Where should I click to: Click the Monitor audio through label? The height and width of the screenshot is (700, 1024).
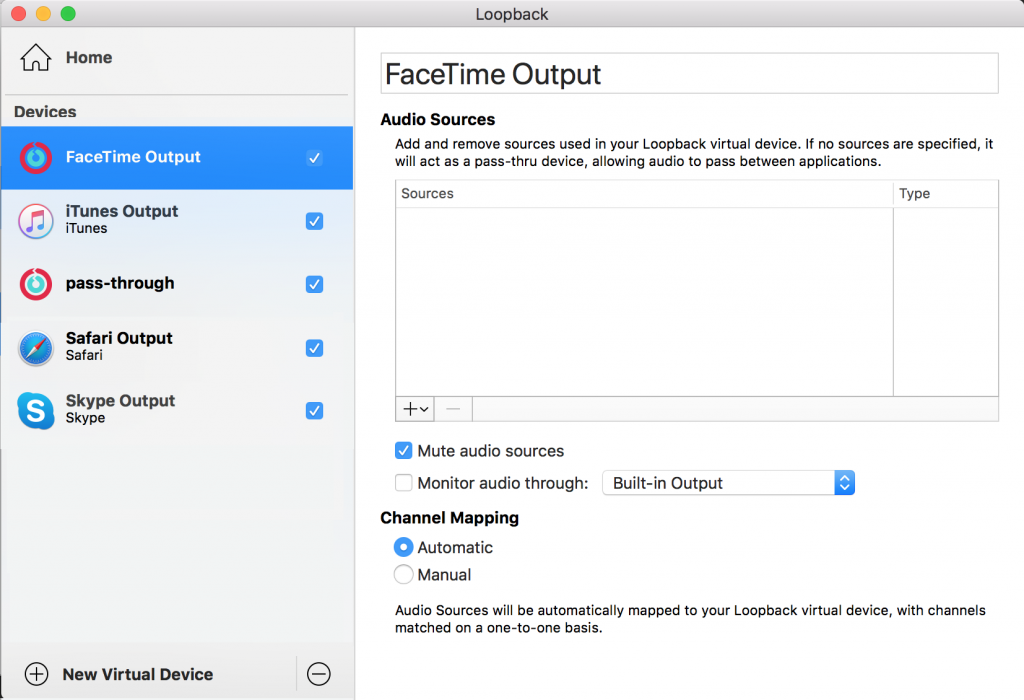[x=503, y=483]
